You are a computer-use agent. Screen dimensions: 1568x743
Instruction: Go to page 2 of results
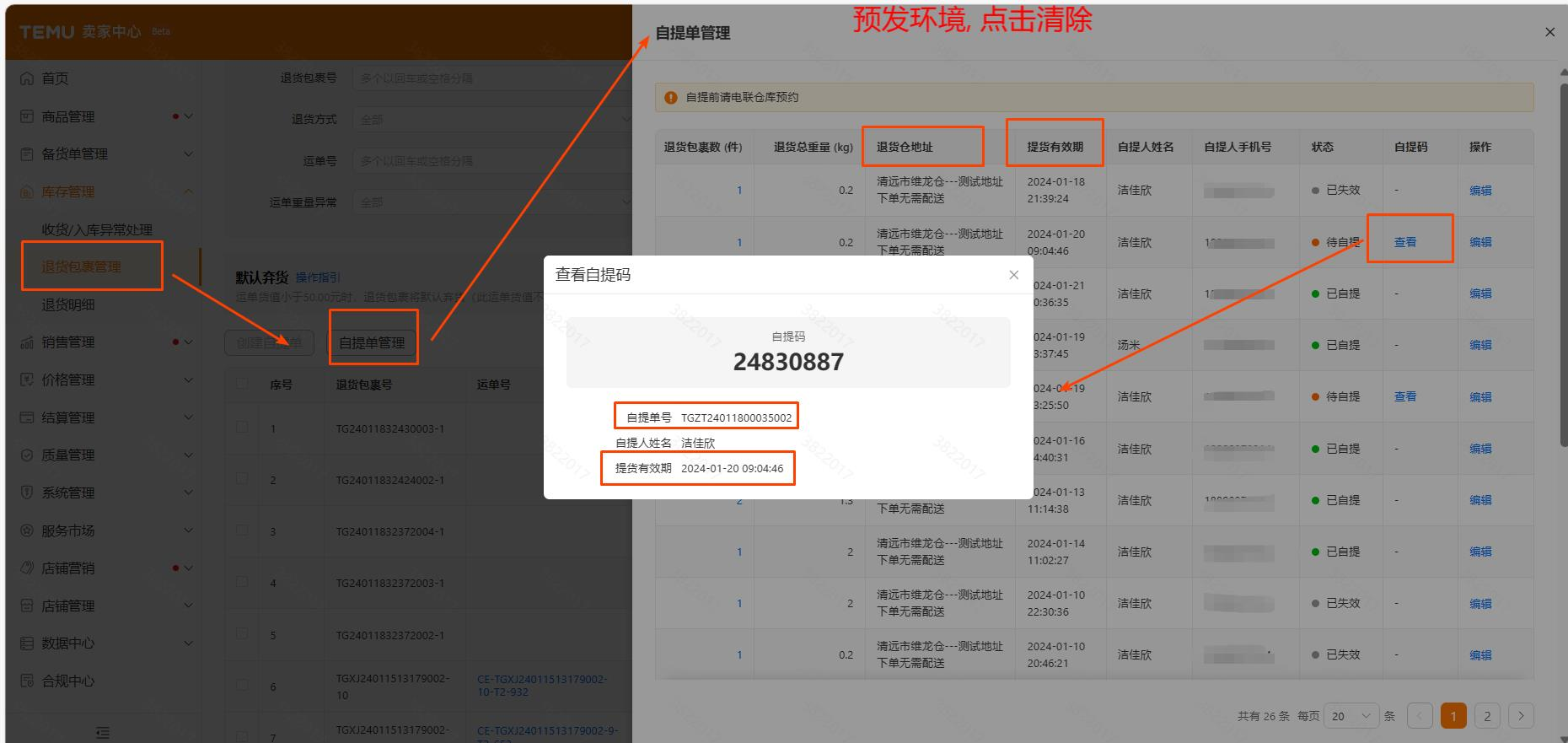(1487, 716)
